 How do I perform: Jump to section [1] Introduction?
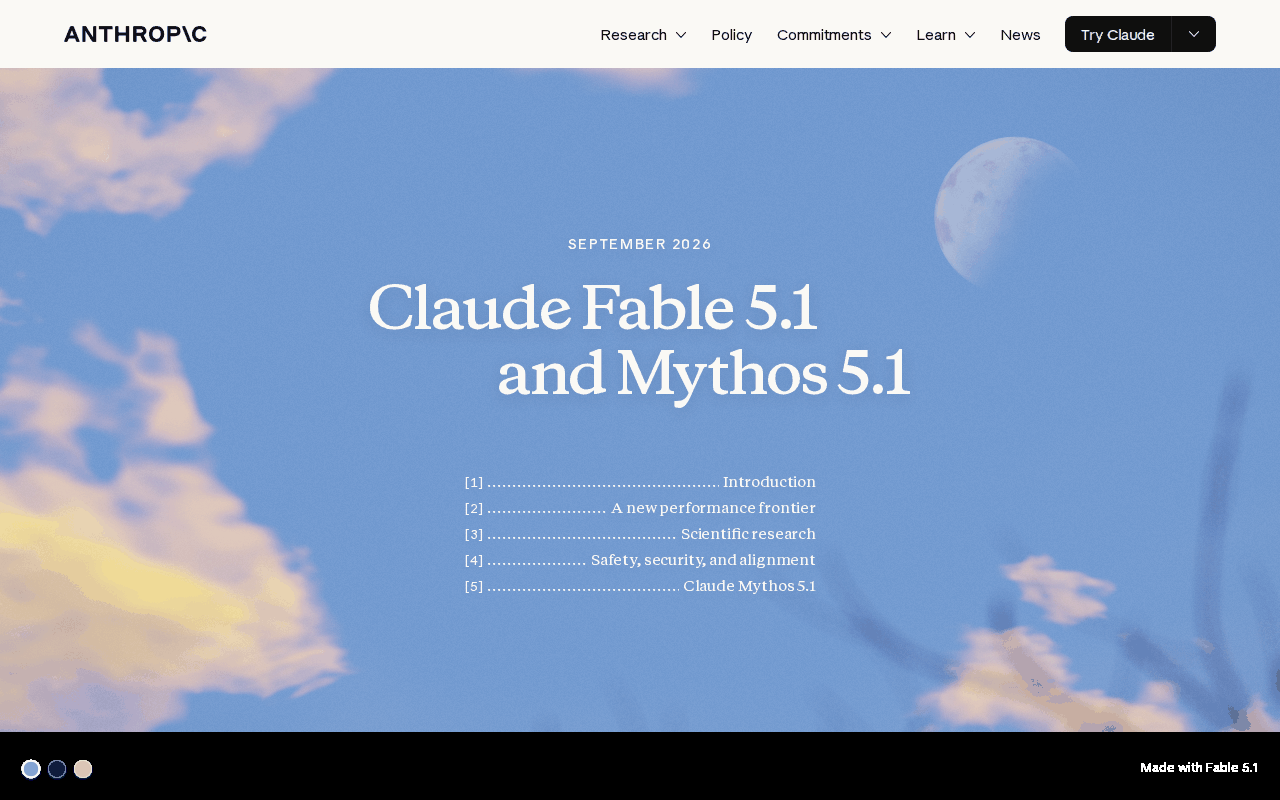640,482
